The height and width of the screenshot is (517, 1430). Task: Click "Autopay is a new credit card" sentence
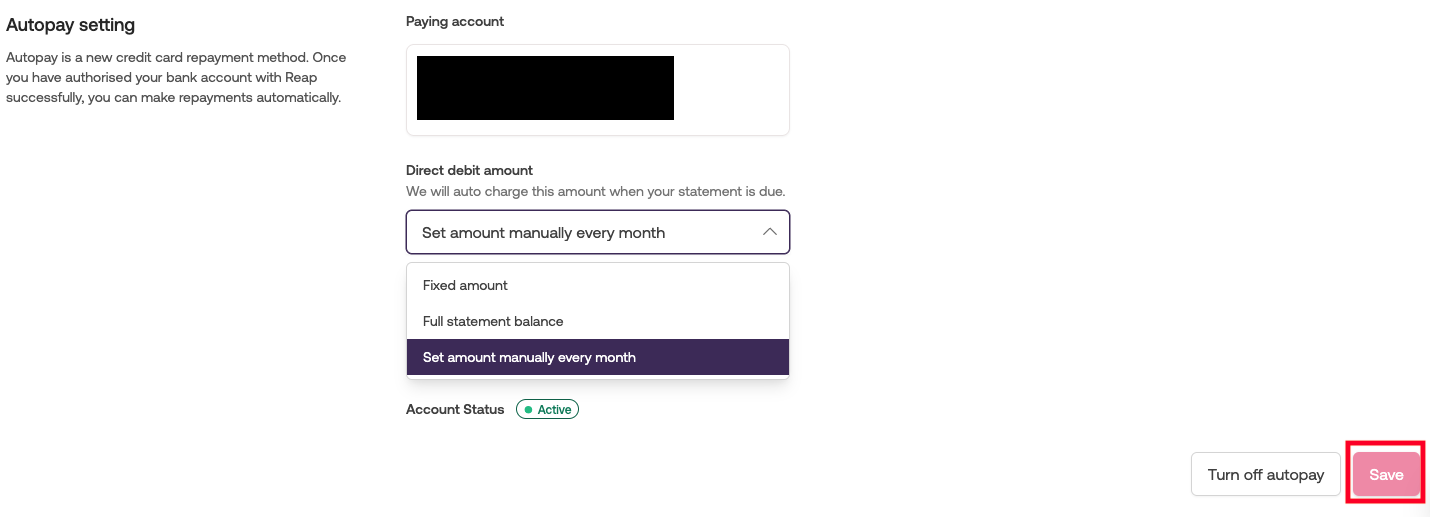[110, 57]
